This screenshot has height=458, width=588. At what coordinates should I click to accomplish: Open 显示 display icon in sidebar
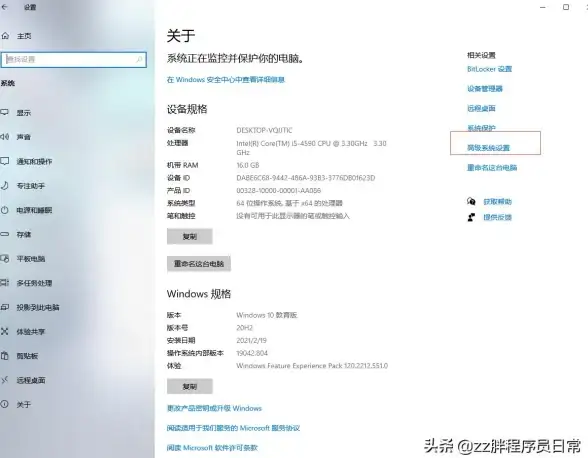(4, 113)
